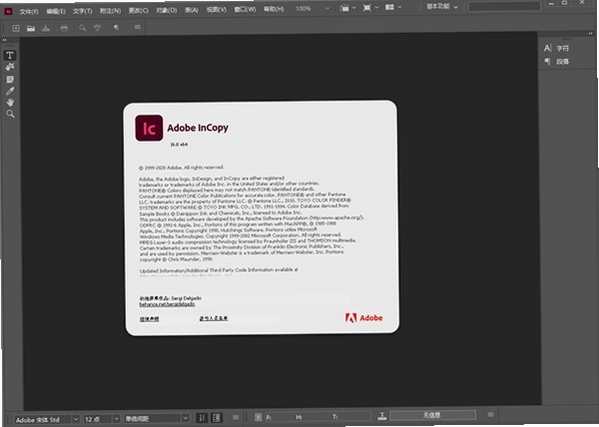Toggle Show Hidden Characters pilcrow icon
The height and width of the screenshot is (427, 599).
[x=116, y=27]
